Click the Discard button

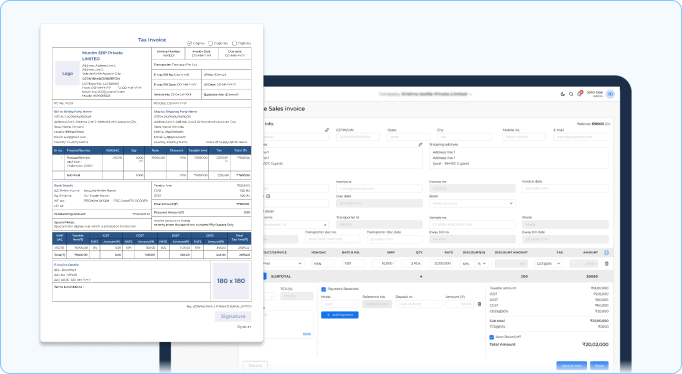pos(255,366)
